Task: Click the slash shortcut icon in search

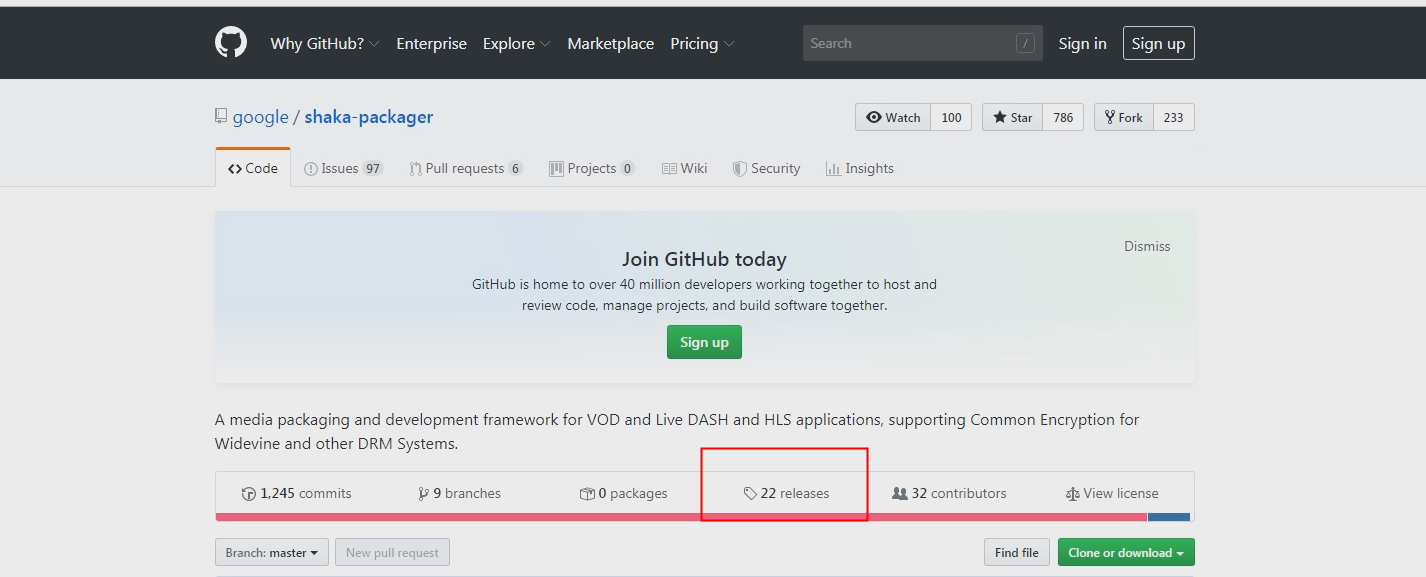Action: coord(1025,43)
